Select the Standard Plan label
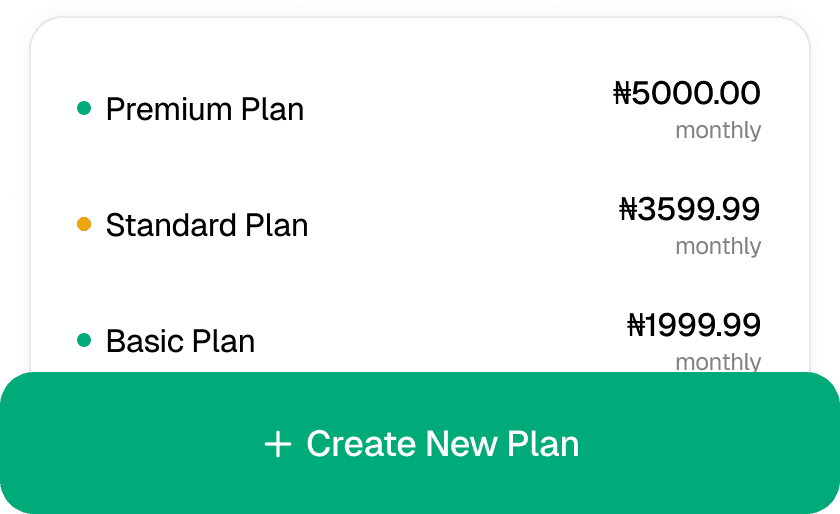This screenshot has height=514, width=840. [206, 225]
